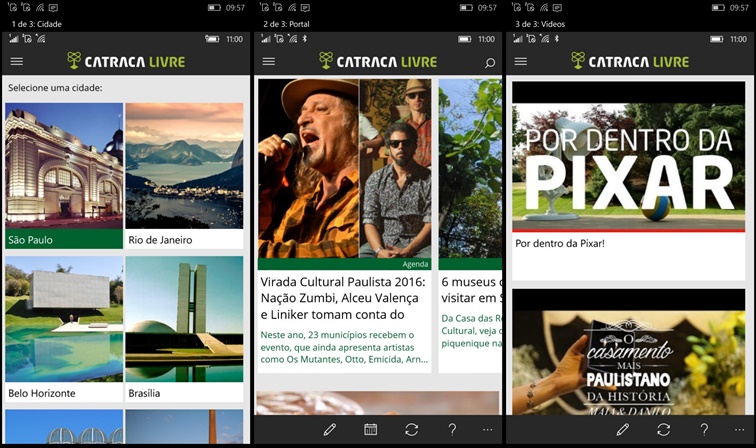Tap the "Selecione uma cidade:" label
This screenshot has height=448, width=756.
coord(55,88)
